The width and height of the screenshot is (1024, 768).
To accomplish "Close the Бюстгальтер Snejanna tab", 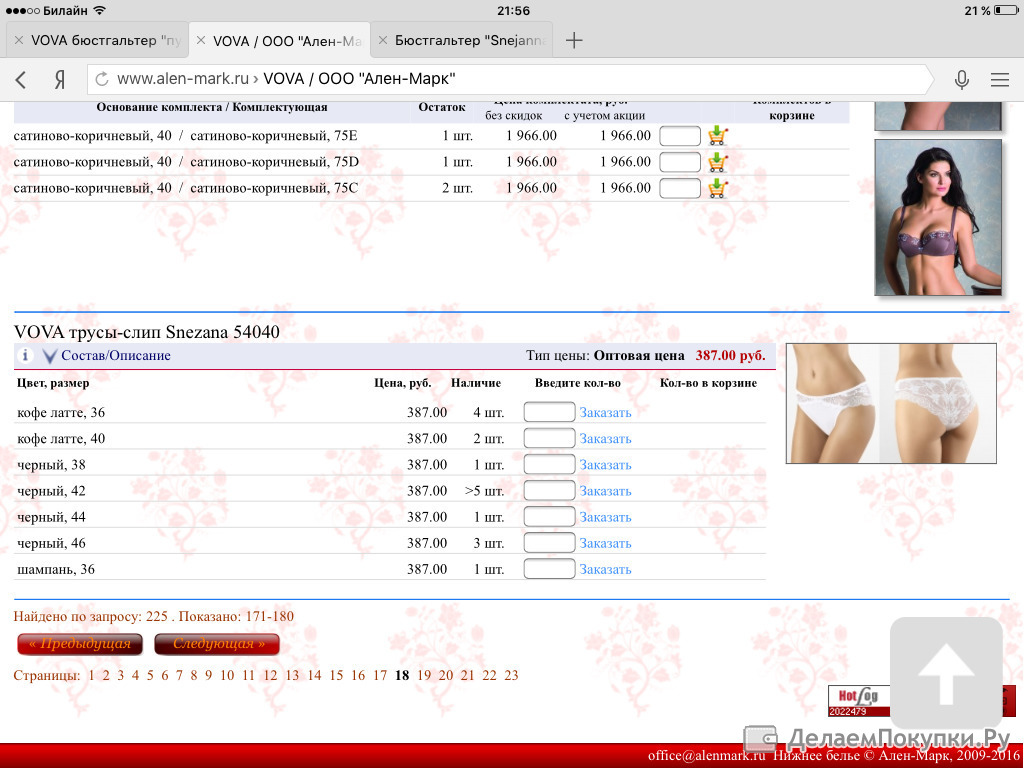I will click(383, 40).
